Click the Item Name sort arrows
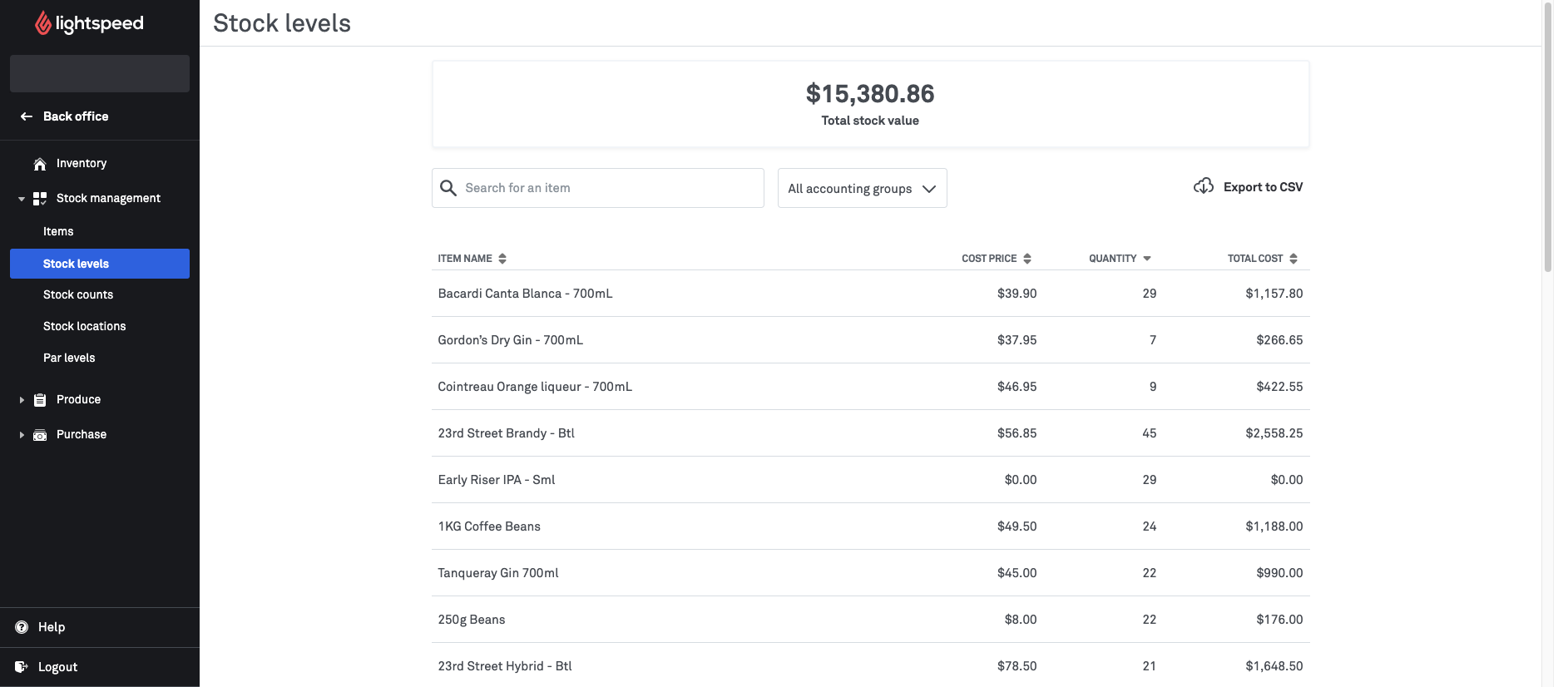Image resolution: width=1568 pixels, height=687 pixels. click(x=502, y=259)
